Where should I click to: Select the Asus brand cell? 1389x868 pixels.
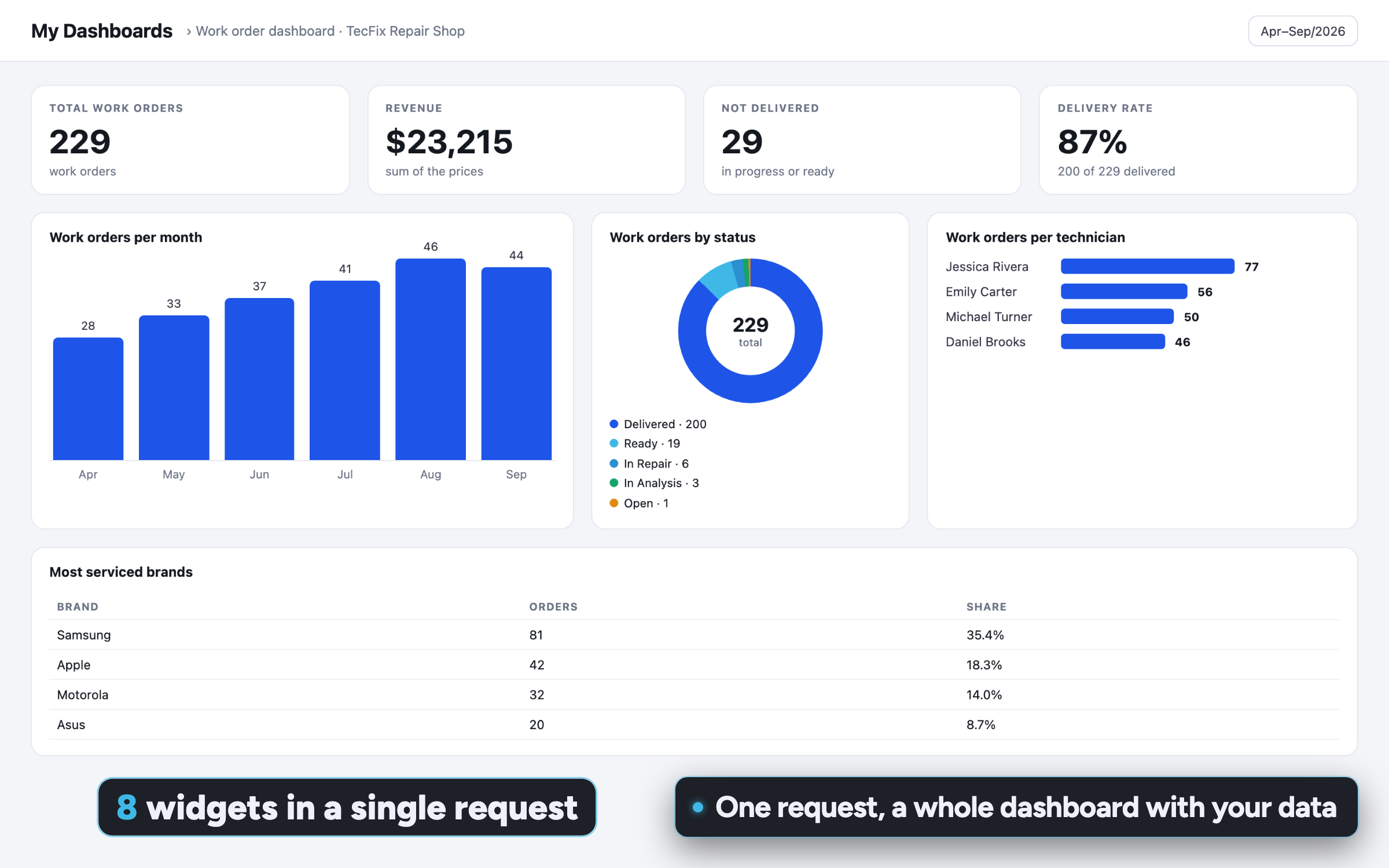coord(71,724)
